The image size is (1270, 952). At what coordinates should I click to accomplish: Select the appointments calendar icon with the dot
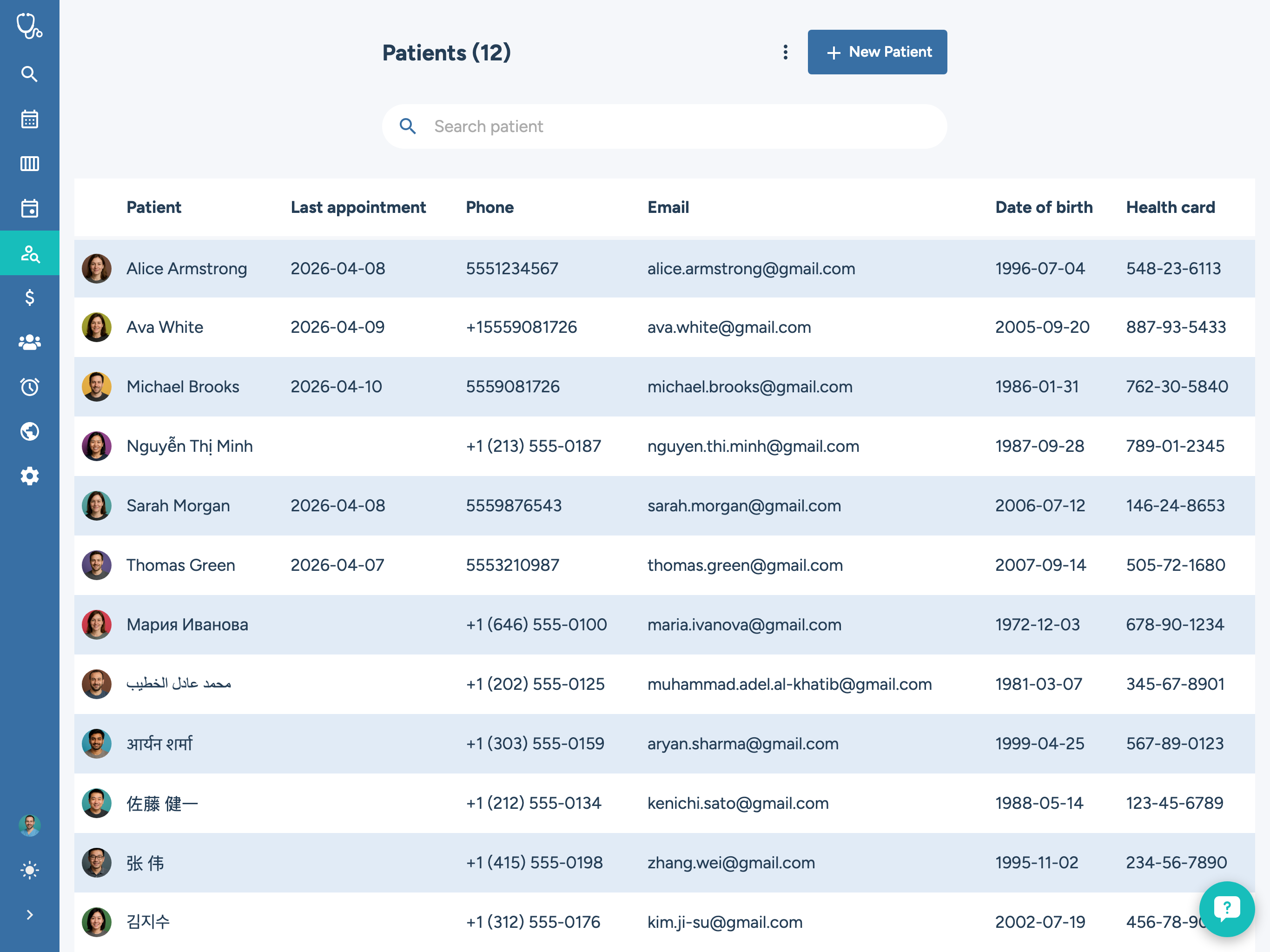pos(29,208)
